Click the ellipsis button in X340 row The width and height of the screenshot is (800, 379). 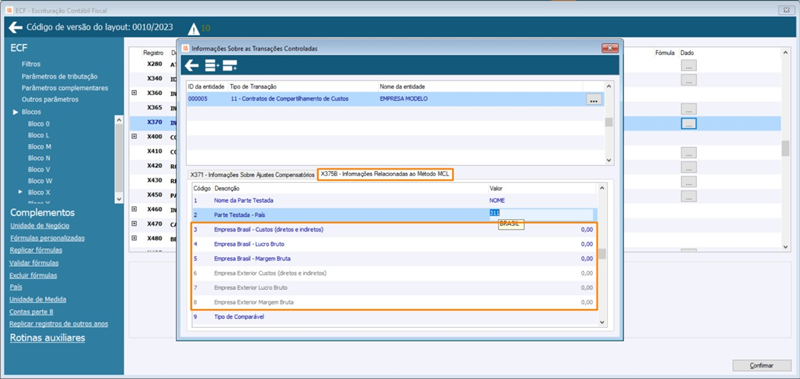[689, 80]
